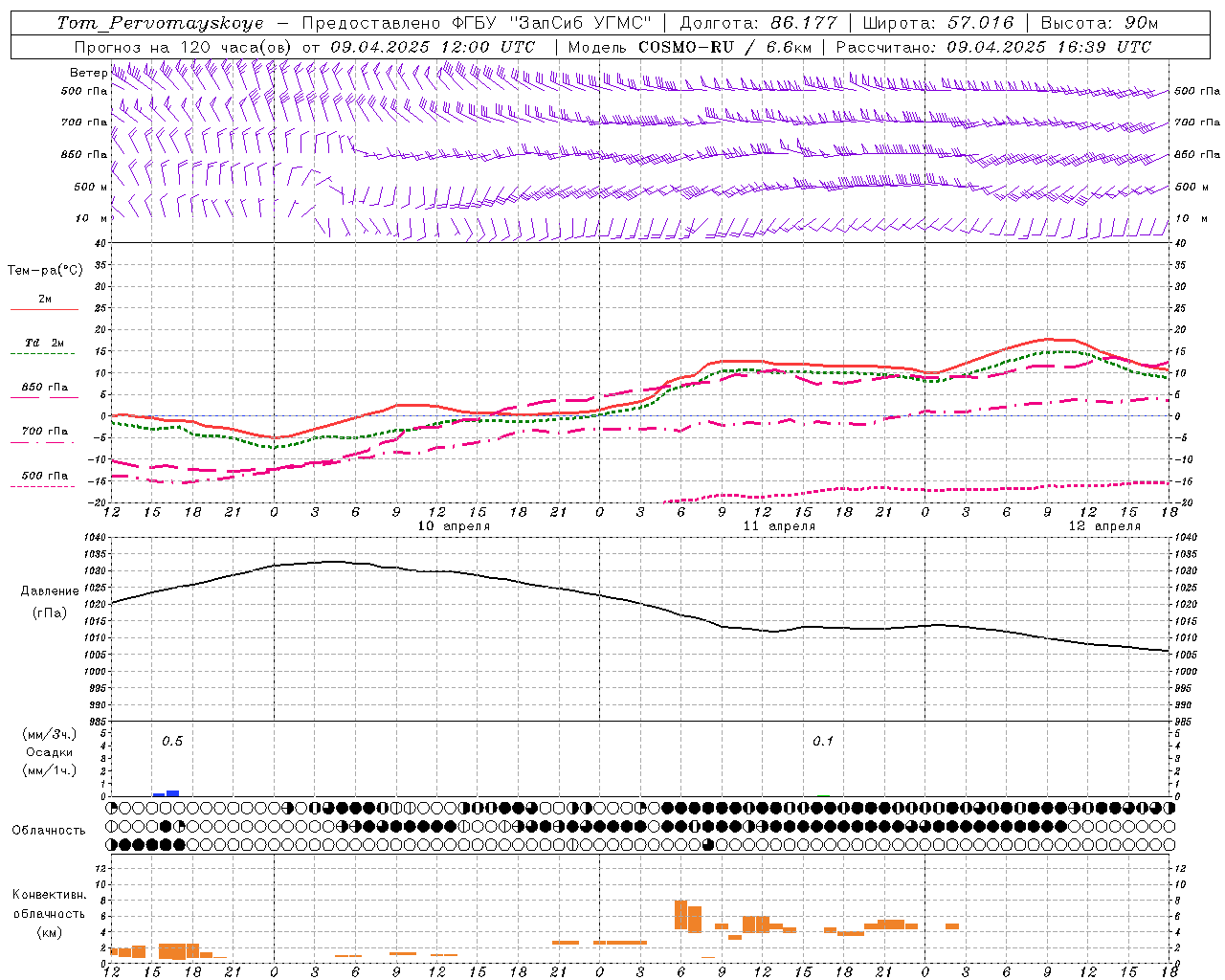Click the '12 апреля' date label

pos(1104,526)
